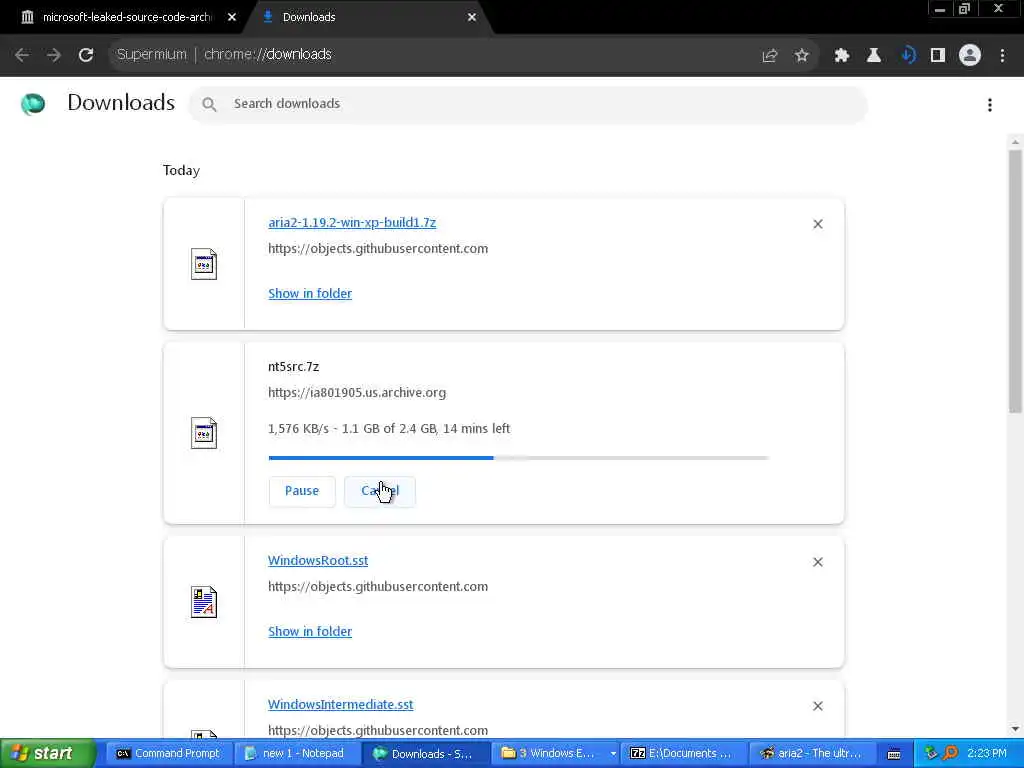Image resolution: width=1024 pixels, height=768 pixels.
Task: Open the profile avatar icon
Action: coord(970,56)
